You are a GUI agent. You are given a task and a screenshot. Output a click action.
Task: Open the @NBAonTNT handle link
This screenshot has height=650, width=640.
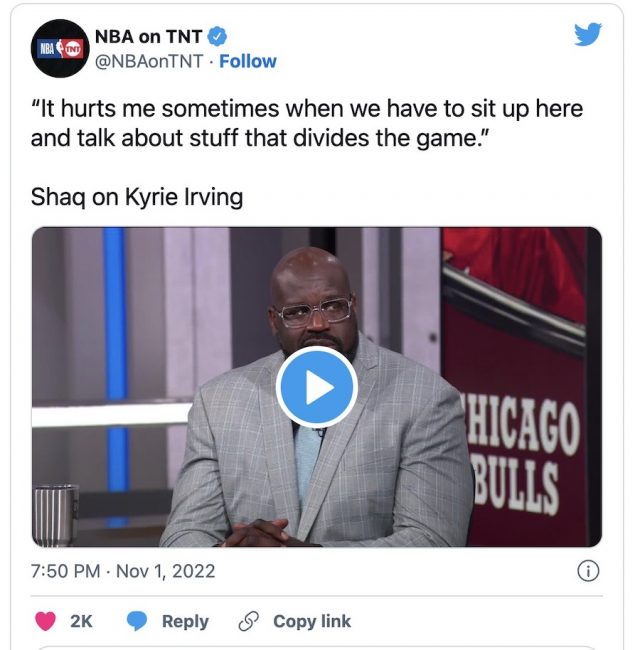(x=149, y=61)
